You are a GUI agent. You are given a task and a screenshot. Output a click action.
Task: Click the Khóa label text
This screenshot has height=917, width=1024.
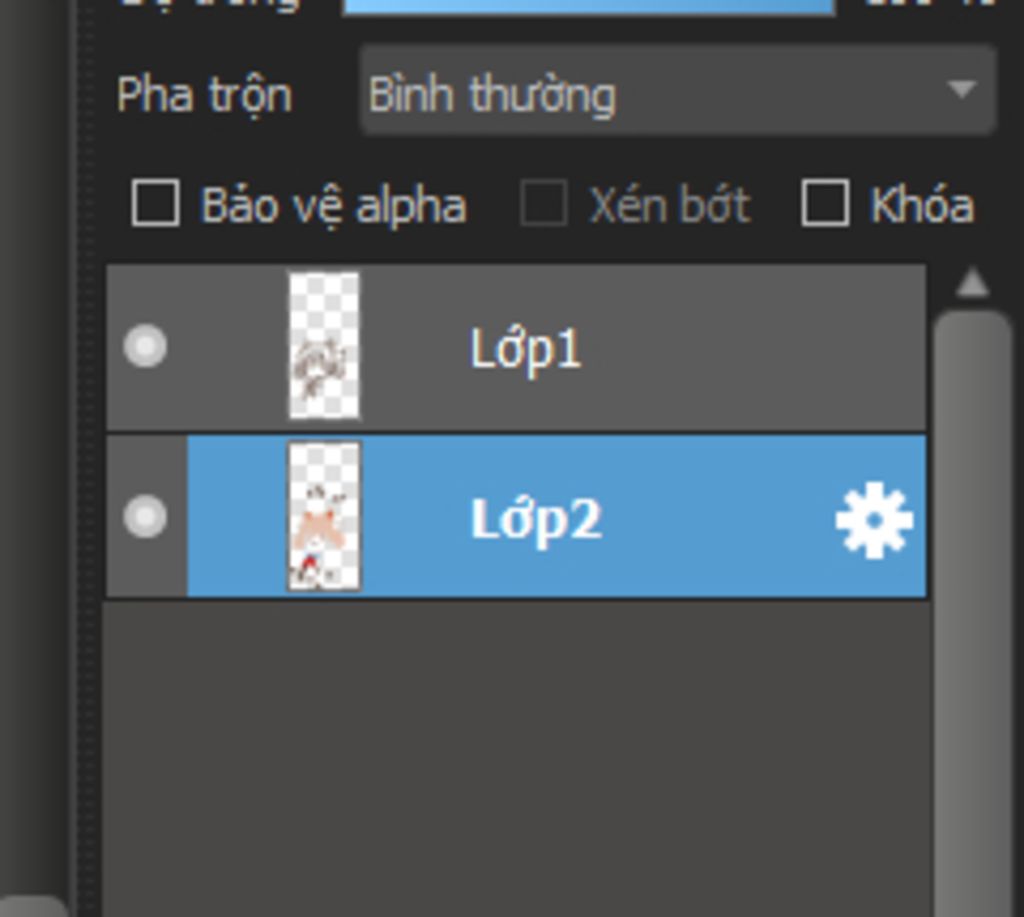pyautogui.click(x=922, y=205)
